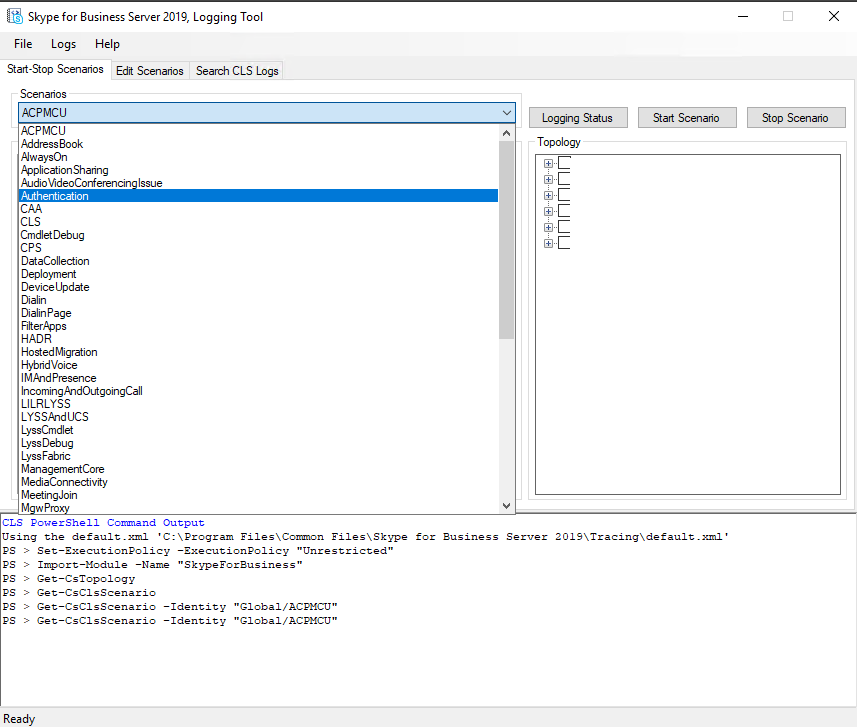This screenshot has width=857, height=727.
Task: Select the MeetingJoin scenario
Action: [259, 495]
